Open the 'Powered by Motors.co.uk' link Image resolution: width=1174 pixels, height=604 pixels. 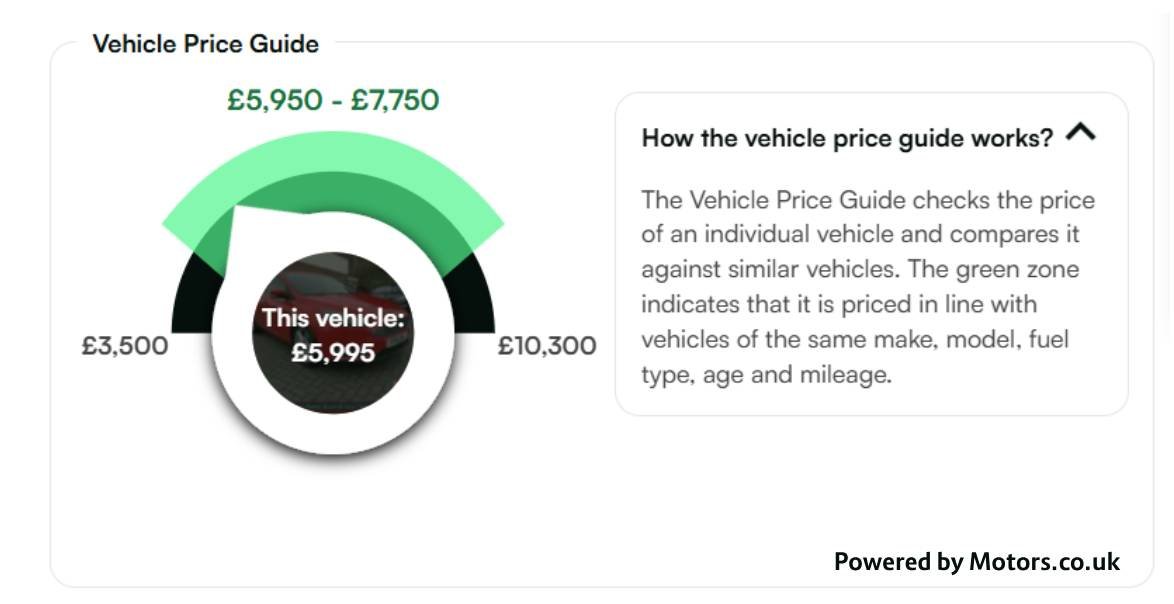click(x=977, y=561)
